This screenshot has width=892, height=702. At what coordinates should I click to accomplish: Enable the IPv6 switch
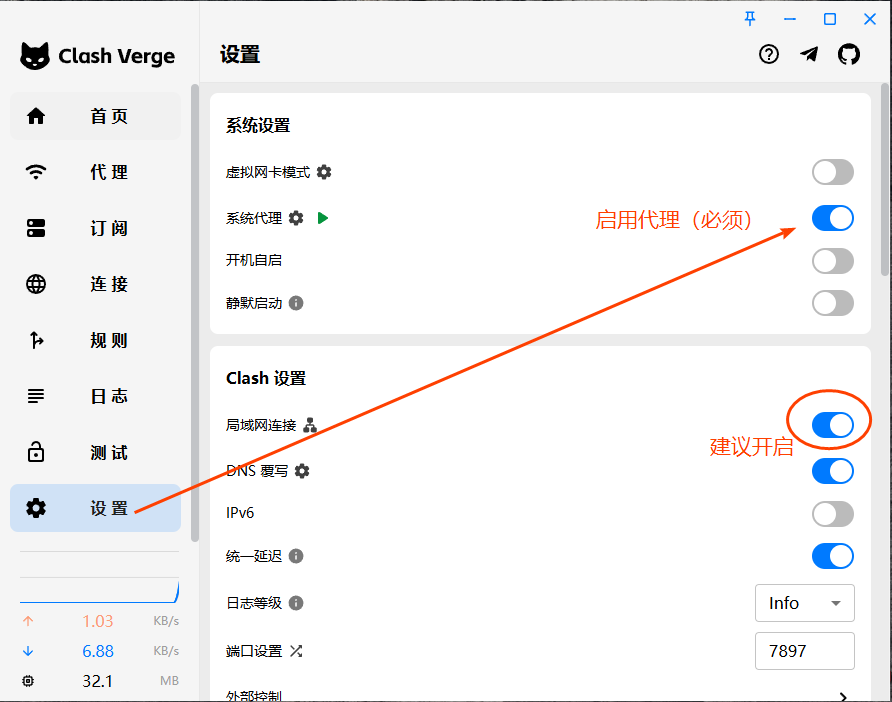click(x=833, y=514)
